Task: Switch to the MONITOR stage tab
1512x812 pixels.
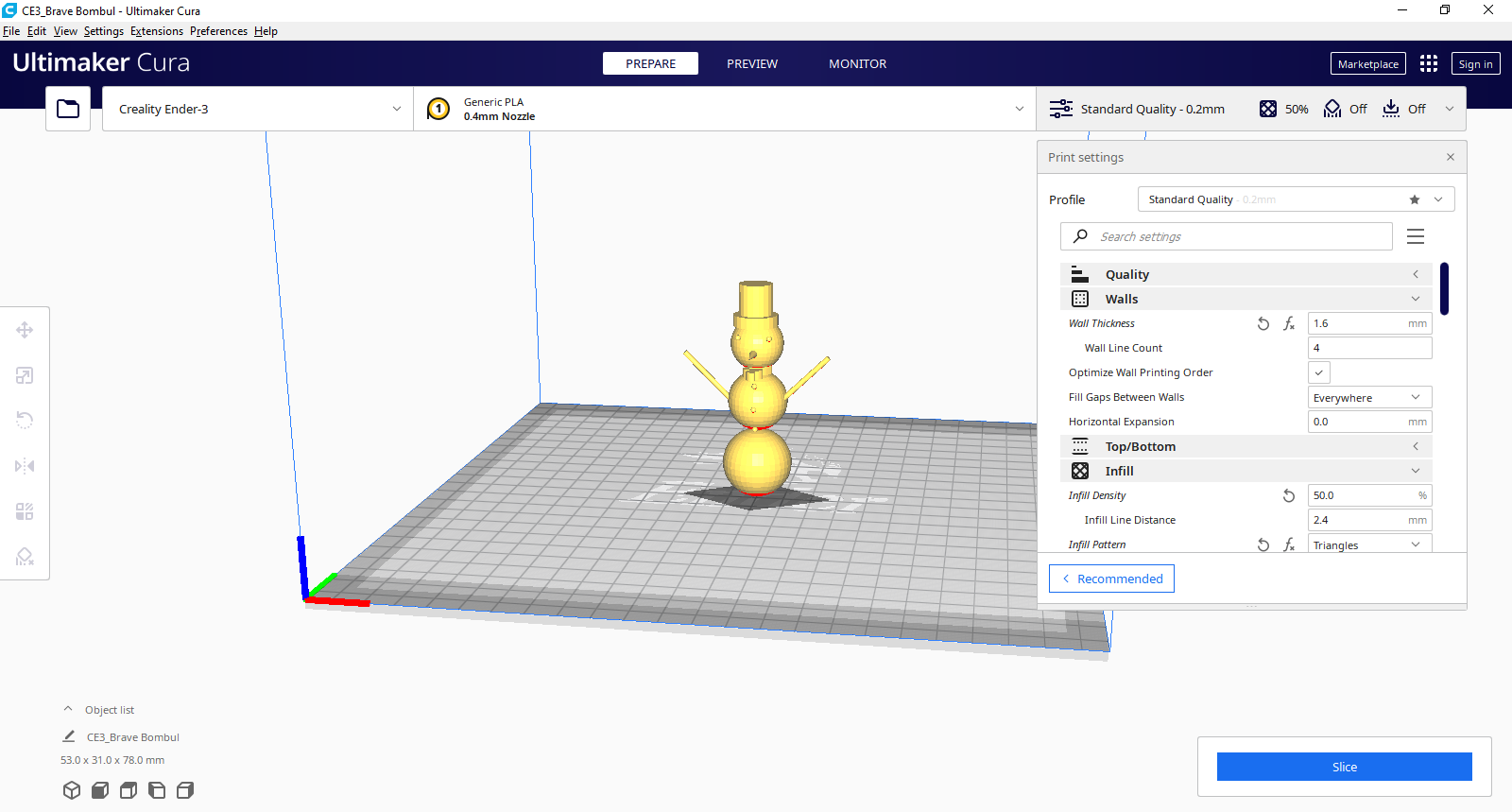Action: coord(857,63)
